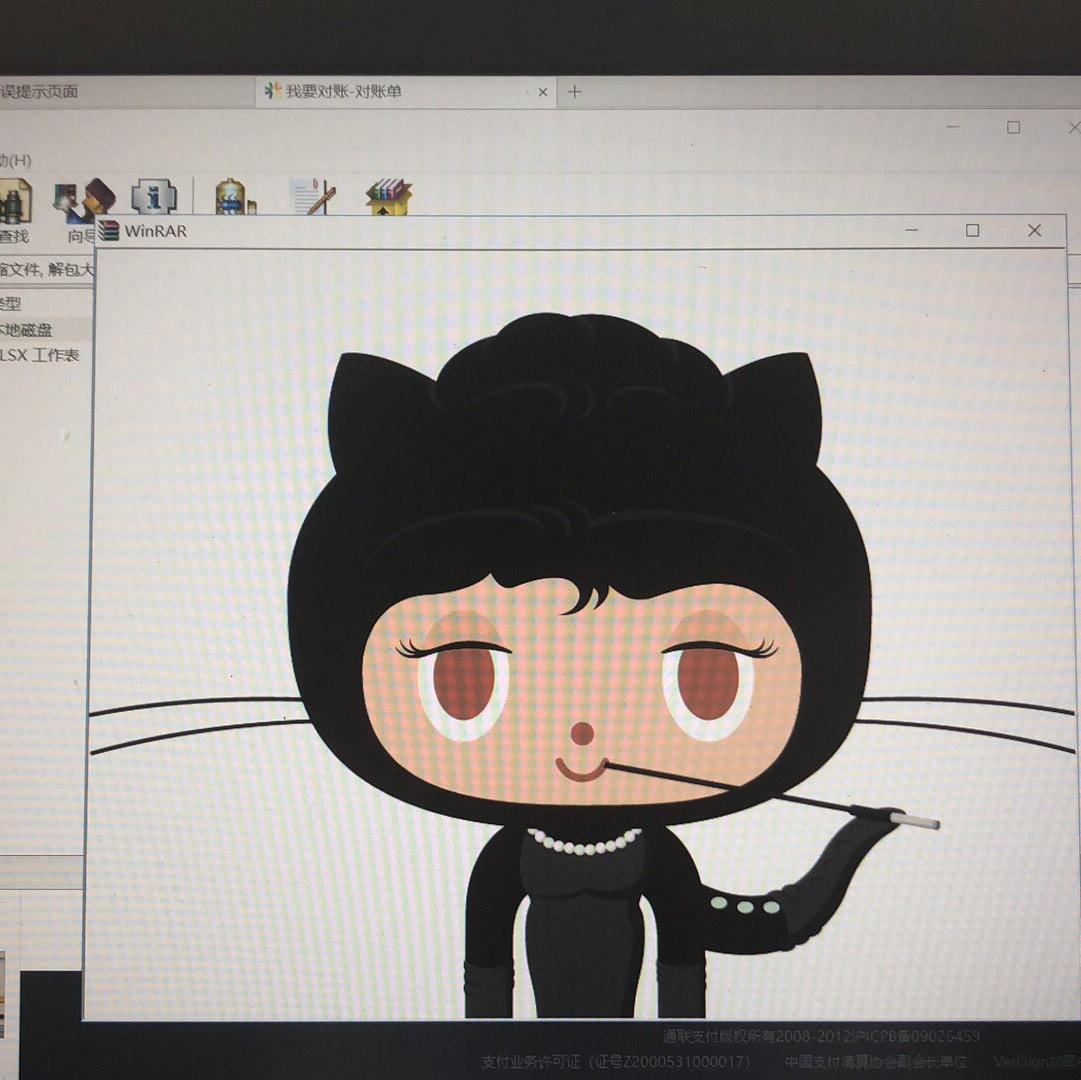Select the XLSX 工作表 file entry

coord(40,355)
